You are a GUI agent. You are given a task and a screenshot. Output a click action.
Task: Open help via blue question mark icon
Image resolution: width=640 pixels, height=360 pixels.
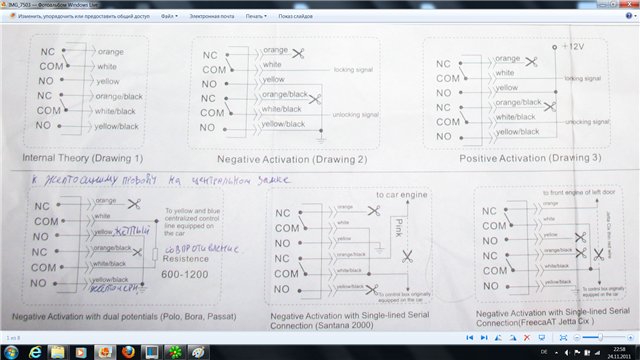[629, 16]
